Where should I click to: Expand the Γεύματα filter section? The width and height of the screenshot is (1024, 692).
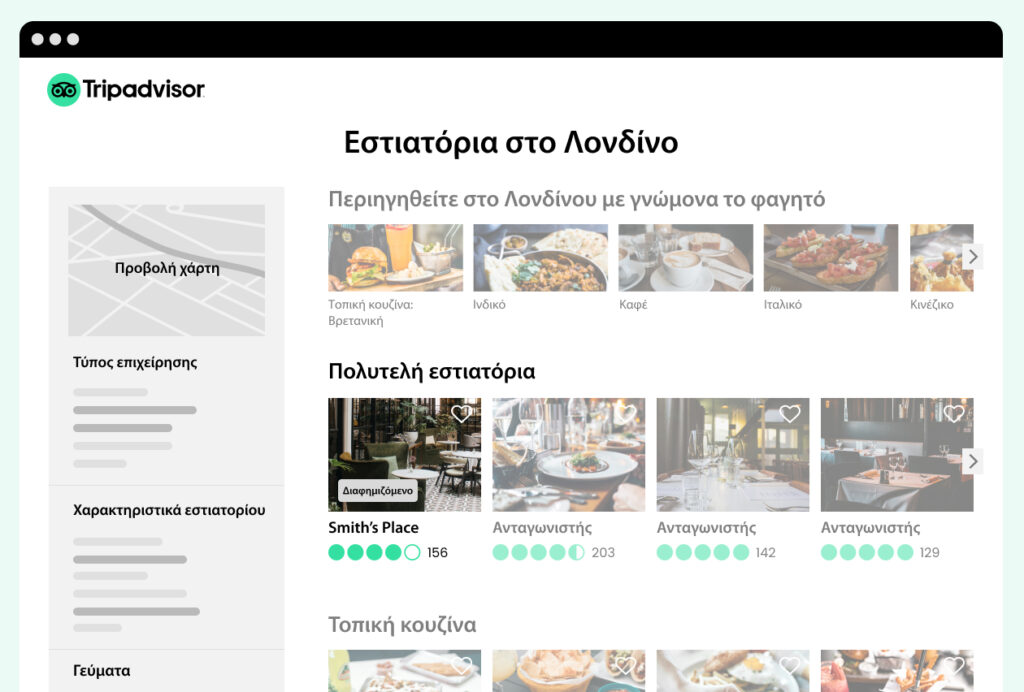point(102,670)
